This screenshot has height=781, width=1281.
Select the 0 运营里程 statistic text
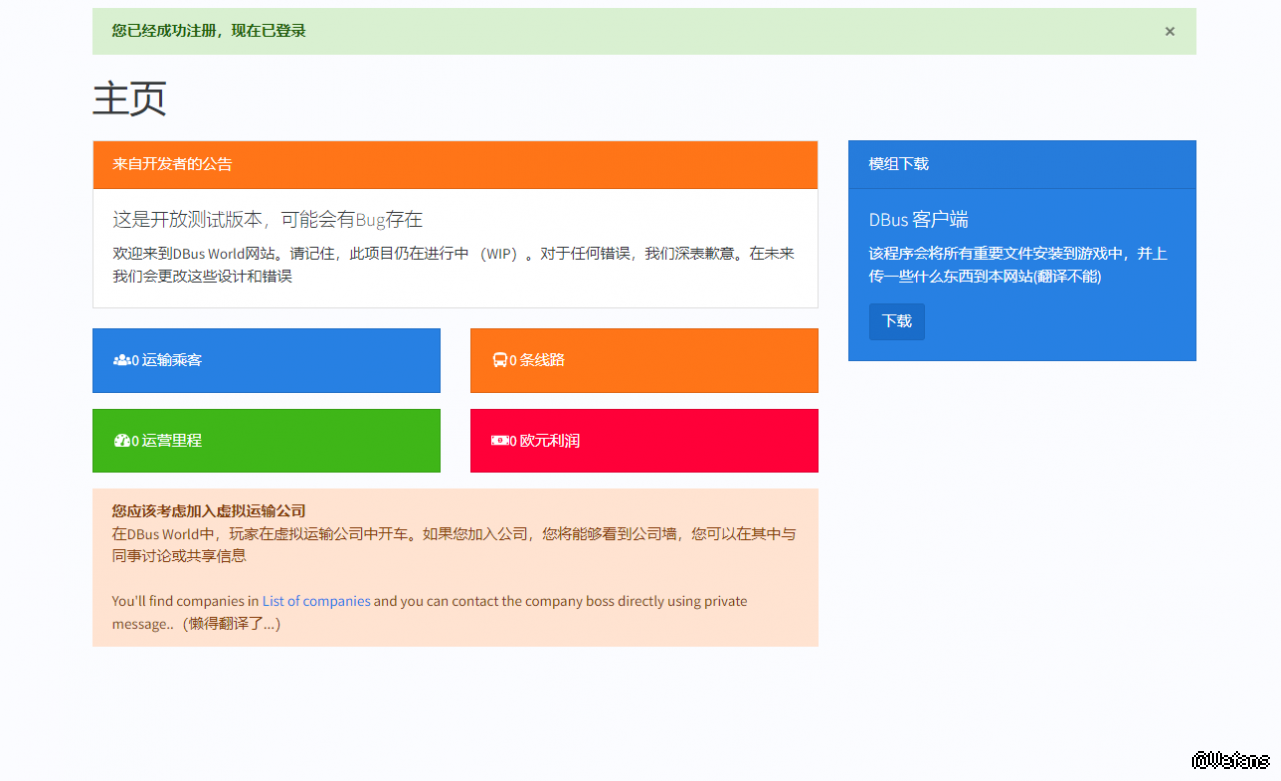tap(167, 441)
